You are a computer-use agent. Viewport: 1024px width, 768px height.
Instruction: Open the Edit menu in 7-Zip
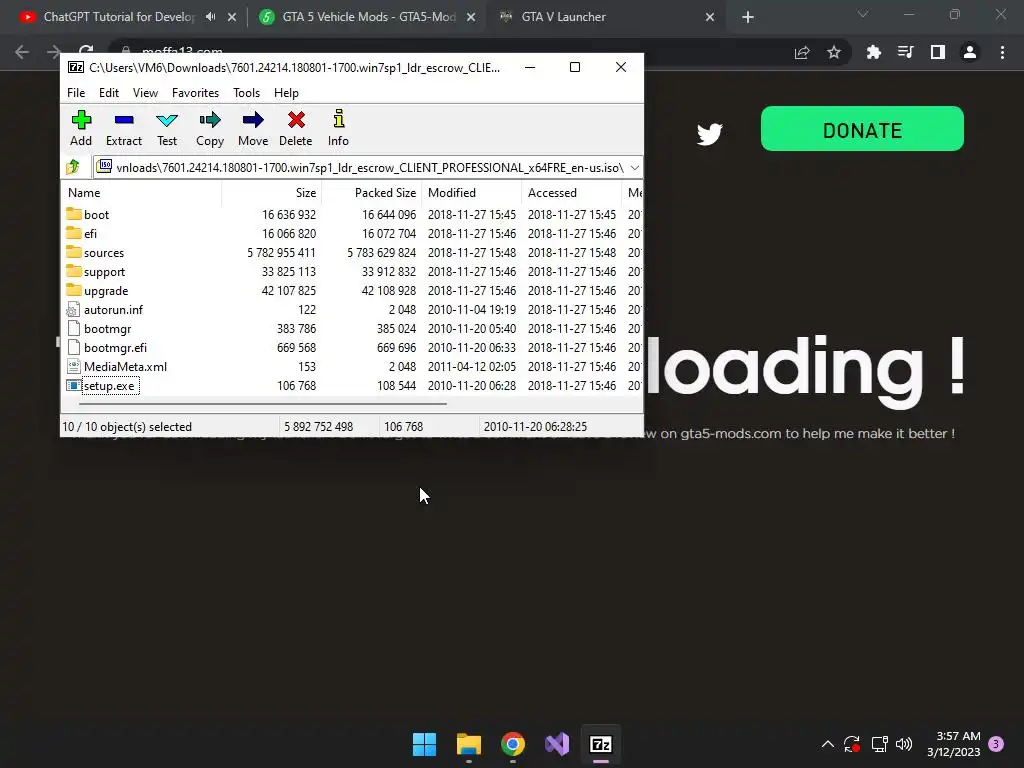click(108, 93)
